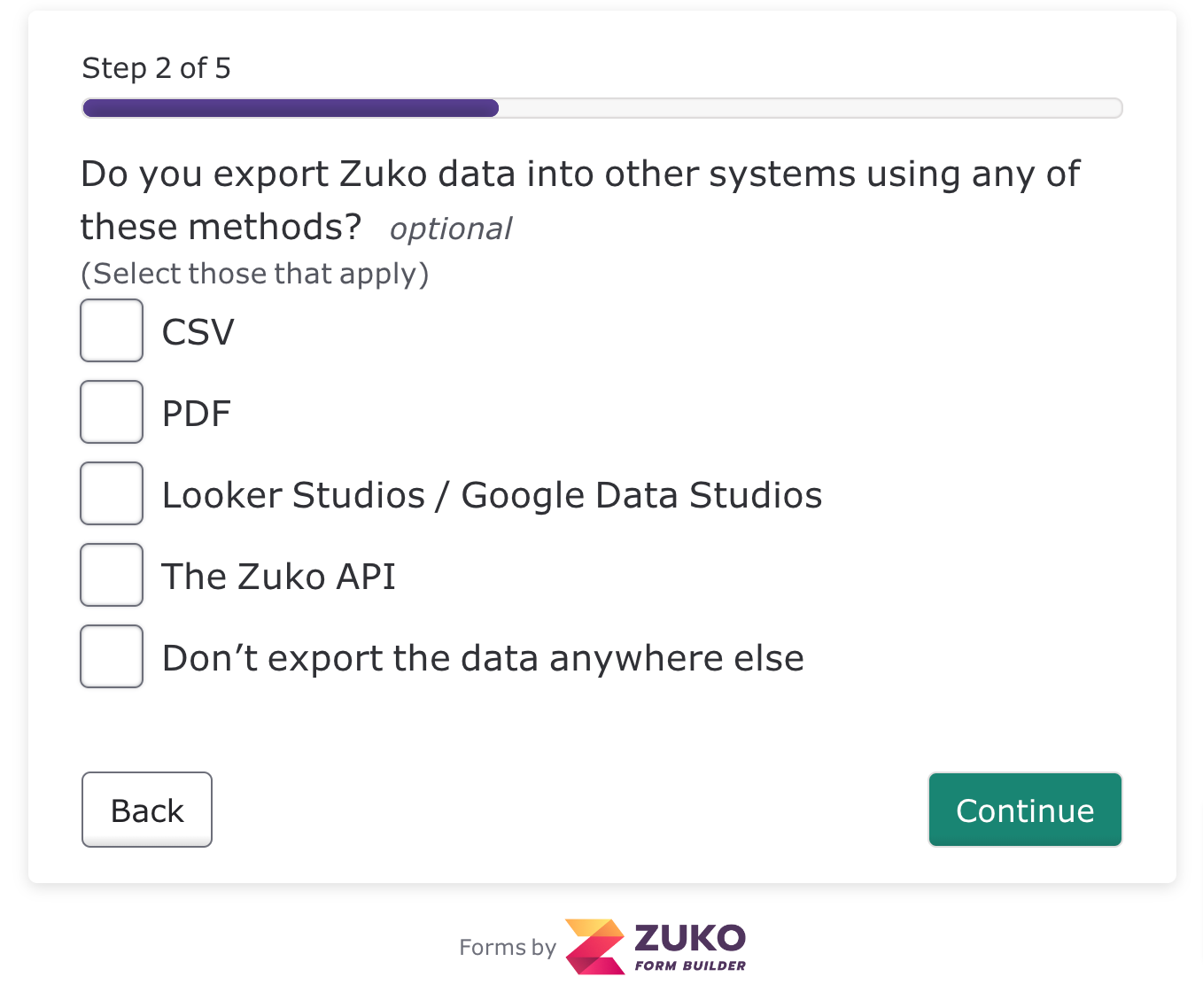Click the Select those that apply hint text
The height and width of the screenshot is (1008, 1203).
[x=255, y=274]
